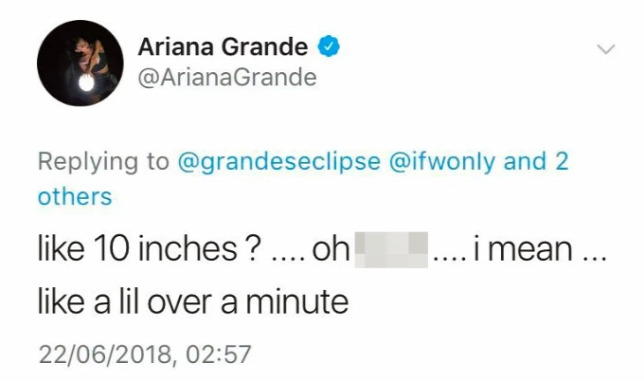644x381 pixels.
Task: Click the blue verified badge
Action: tap(328, 46)
